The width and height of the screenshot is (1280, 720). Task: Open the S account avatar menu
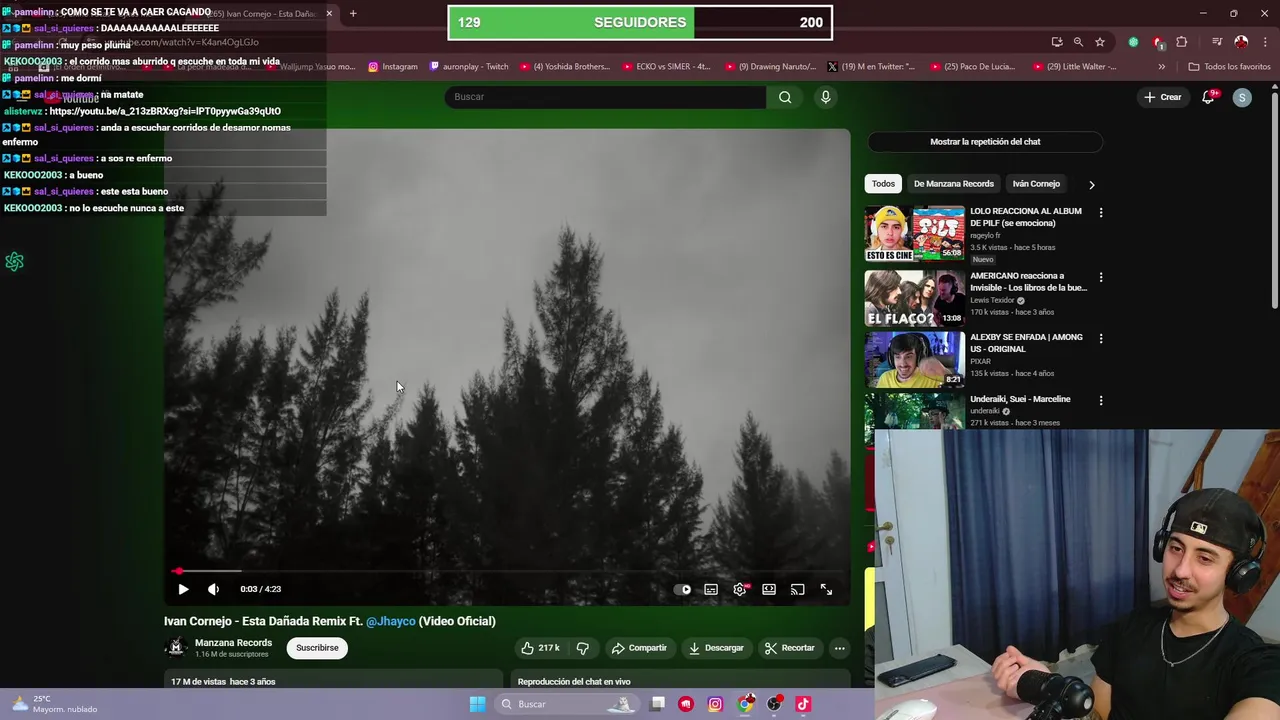pyautogui.click(x=1242, y=97)
